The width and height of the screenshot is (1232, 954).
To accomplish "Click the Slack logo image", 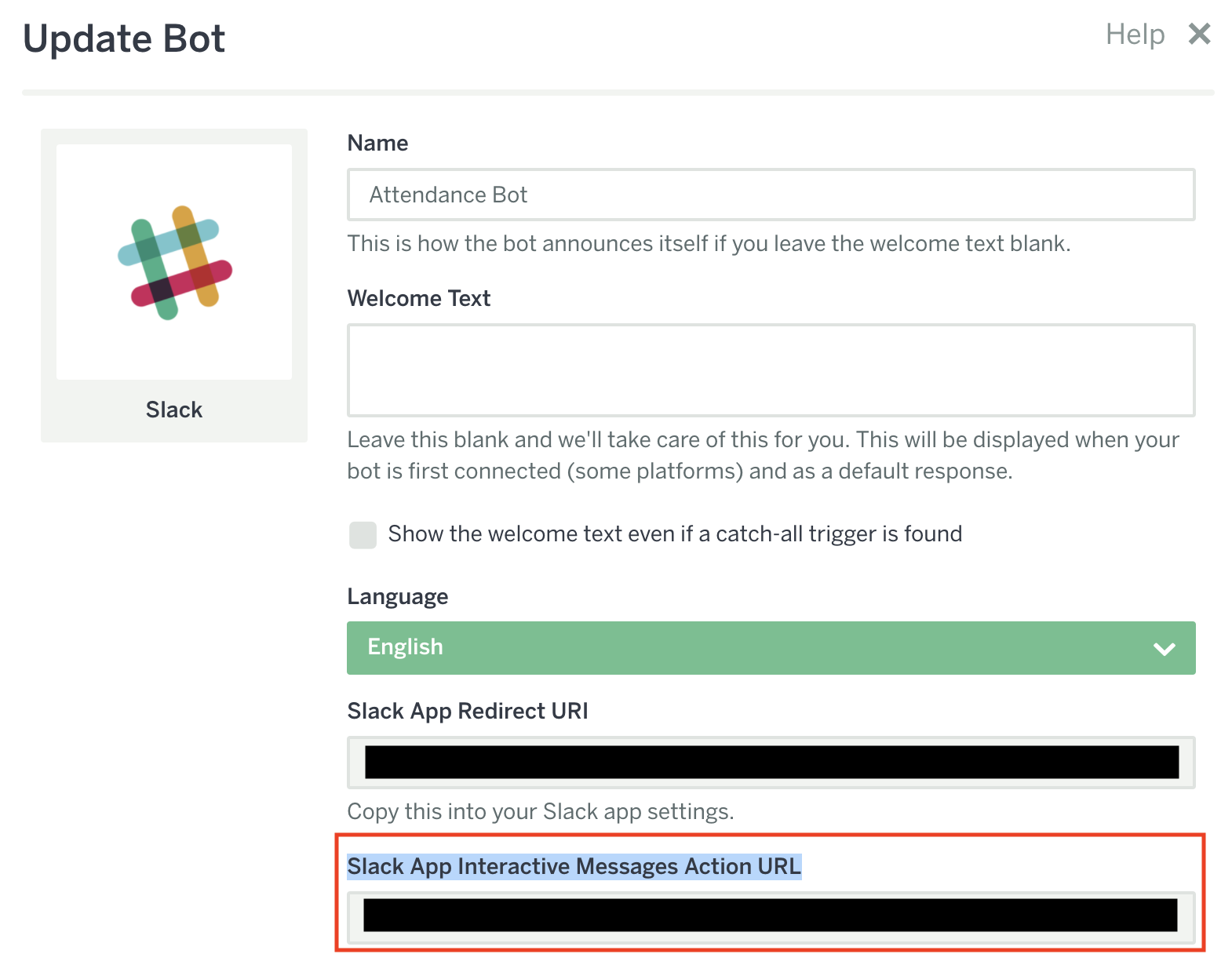I will tap(174, 262).
